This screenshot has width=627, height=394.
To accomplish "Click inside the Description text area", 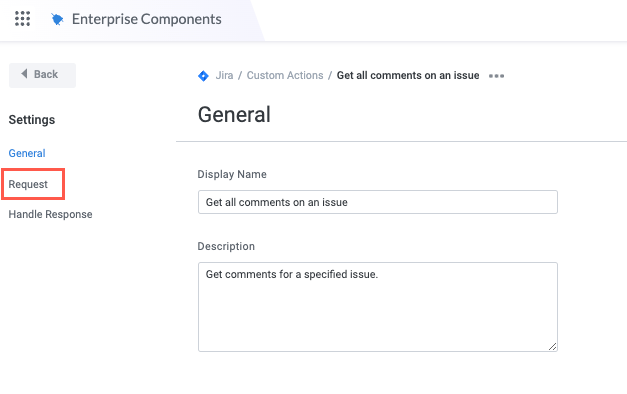I will pyautogui.click(x=377, y=307).
